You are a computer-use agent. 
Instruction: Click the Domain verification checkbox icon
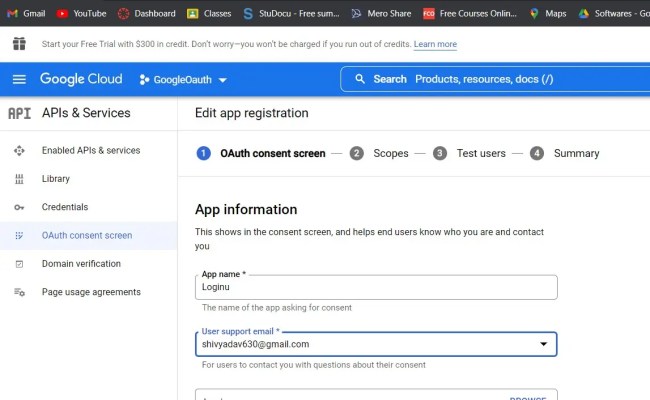pyautogui.click(x=19, y=264)
